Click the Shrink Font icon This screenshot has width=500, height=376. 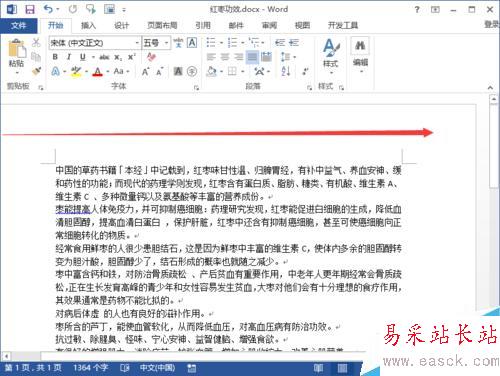coord(159,71)
